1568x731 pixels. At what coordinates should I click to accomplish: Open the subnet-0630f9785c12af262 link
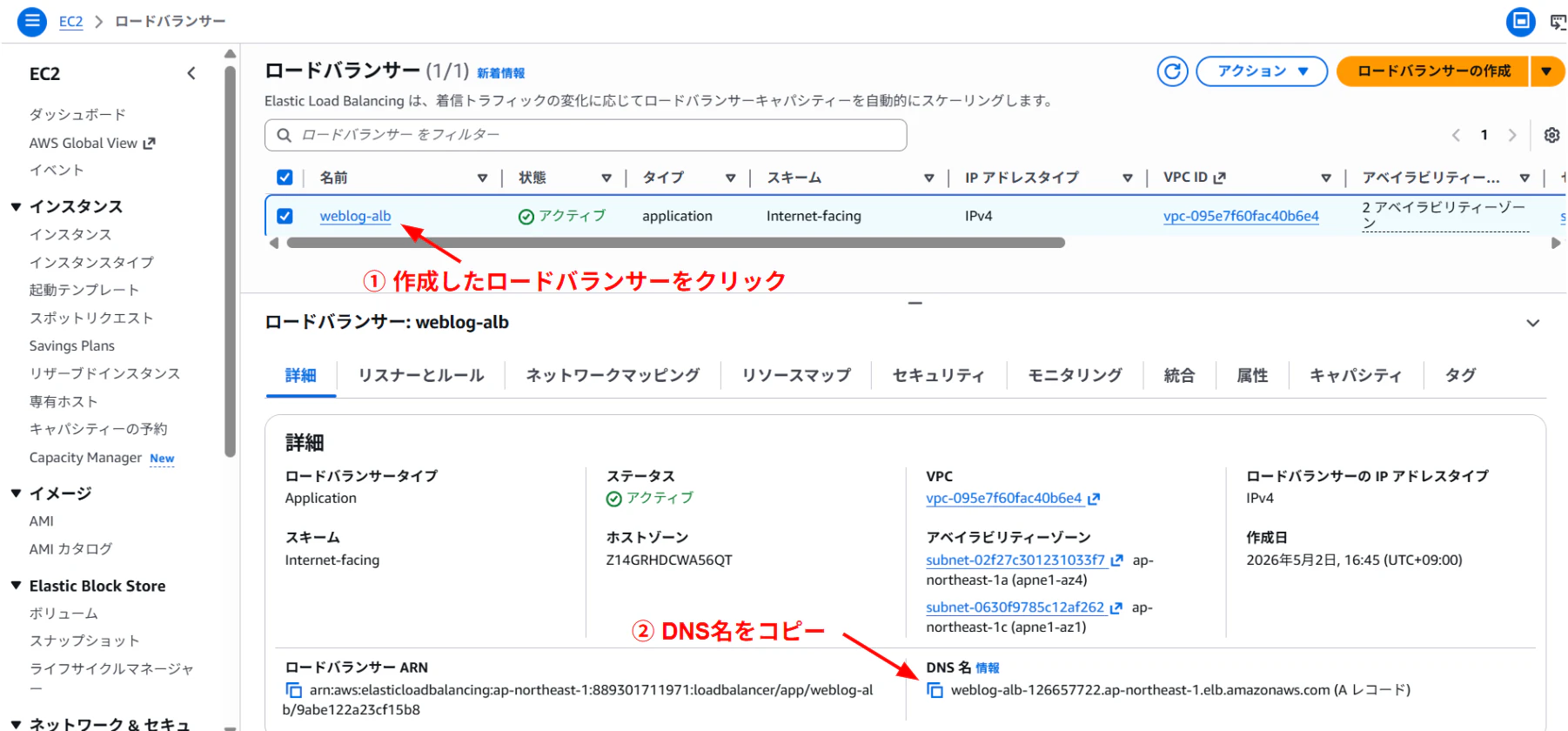coord(1015,607)
